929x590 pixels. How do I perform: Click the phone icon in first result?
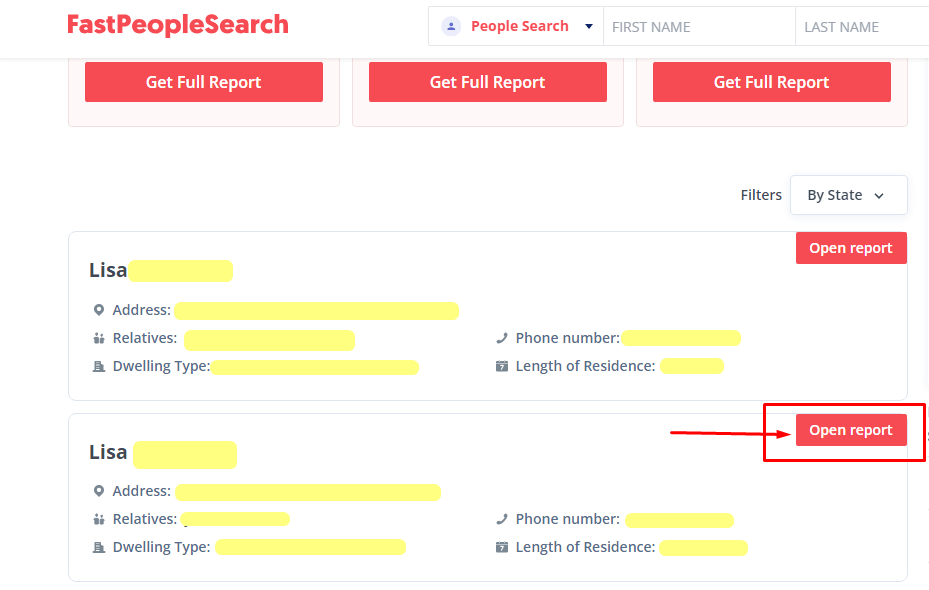pyautogui.click(x=502, y=338)
